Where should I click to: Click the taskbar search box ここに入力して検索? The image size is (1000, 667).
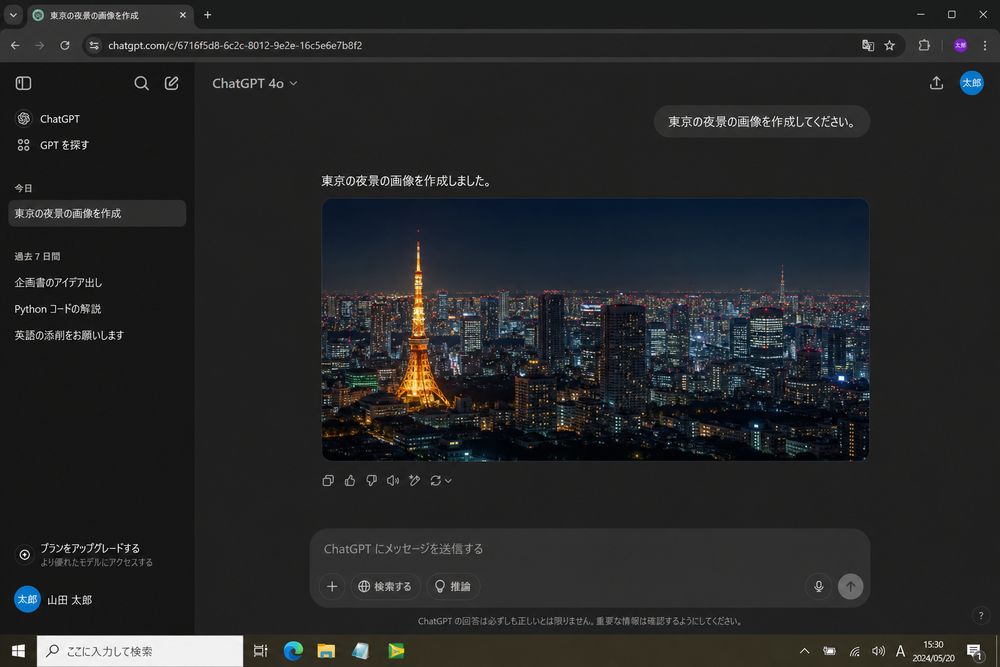pyautogui.click(x=140, y=651)
